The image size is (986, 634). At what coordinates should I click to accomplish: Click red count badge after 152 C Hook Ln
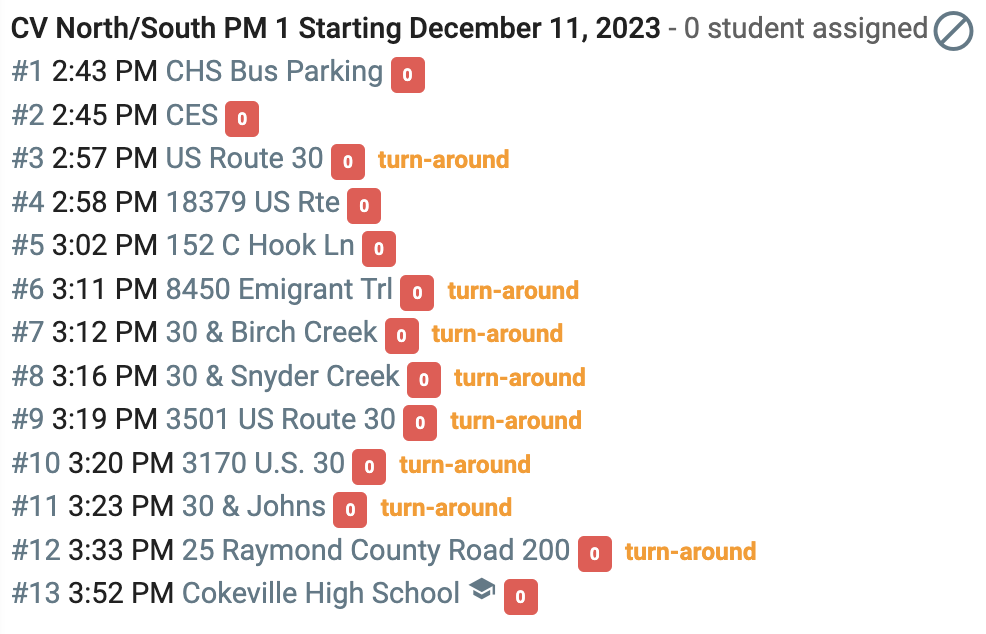[379, 249]
